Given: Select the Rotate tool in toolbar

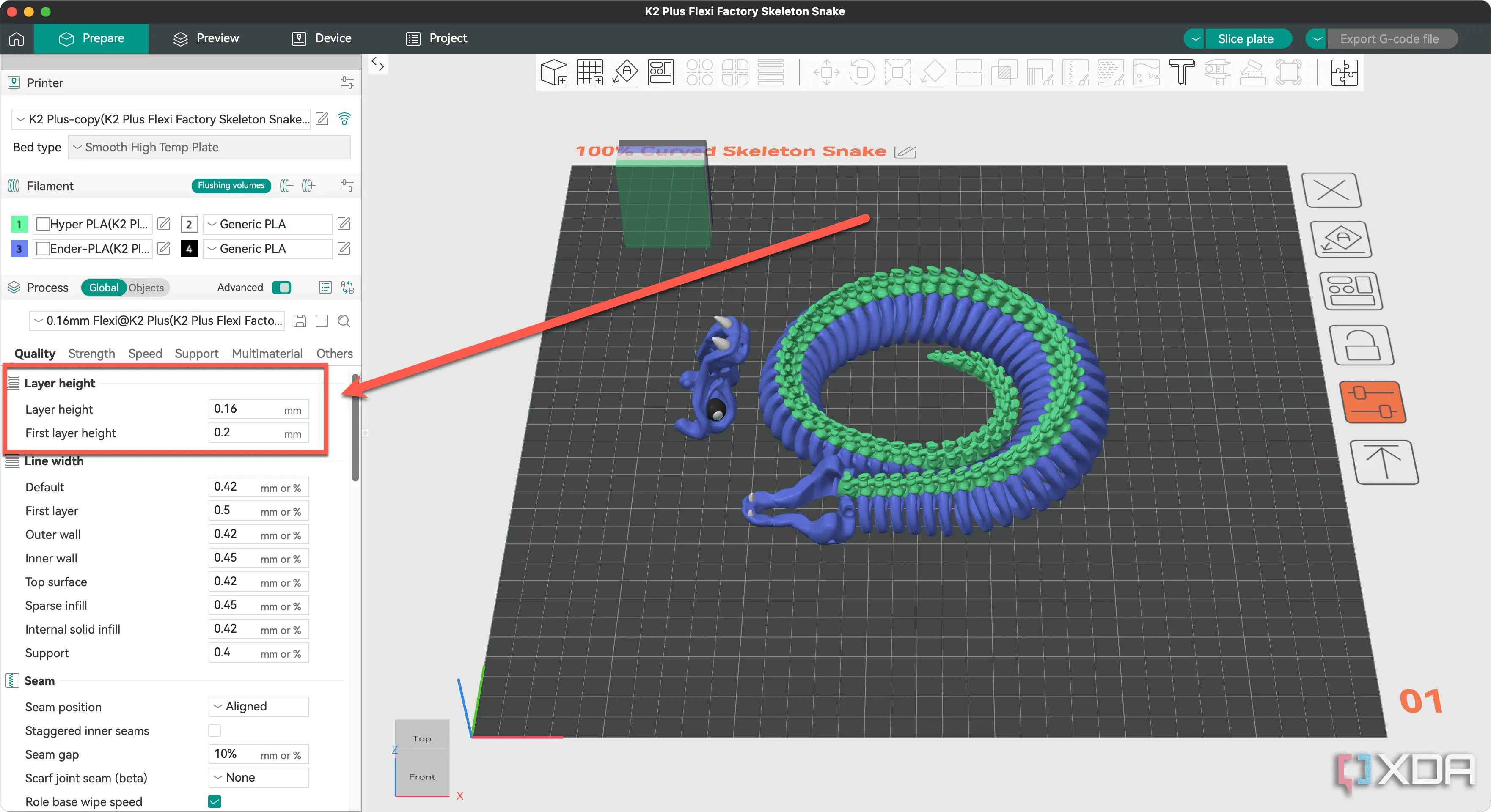Looking at the screenshot, I should pos(862,72).
